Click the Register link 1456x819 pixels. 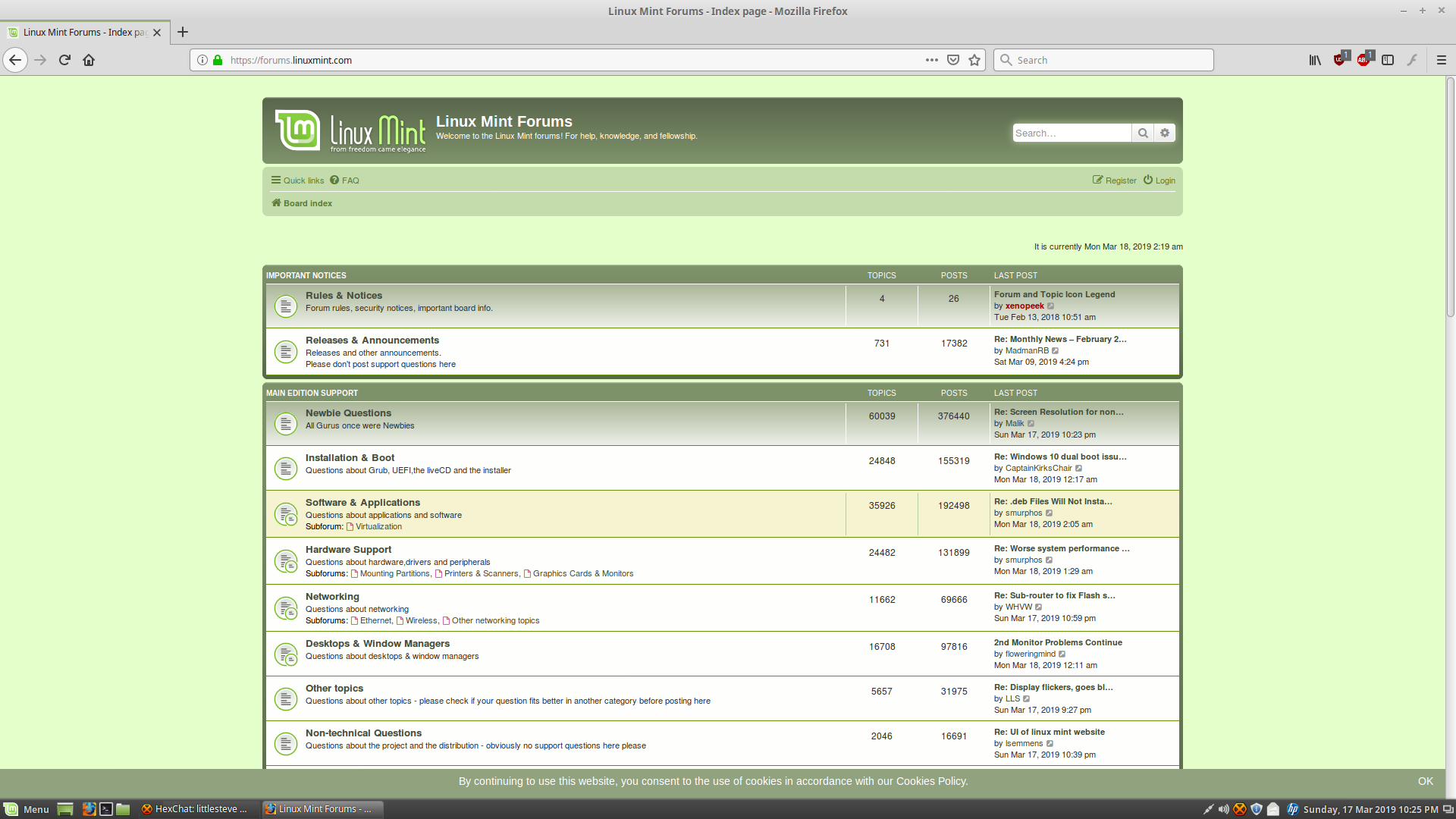pos(1114,180)
